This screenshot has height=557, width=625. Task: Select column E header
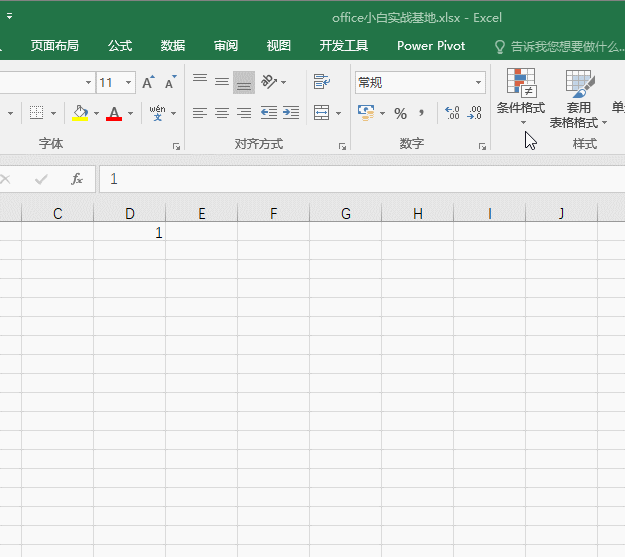click(202, 213)
